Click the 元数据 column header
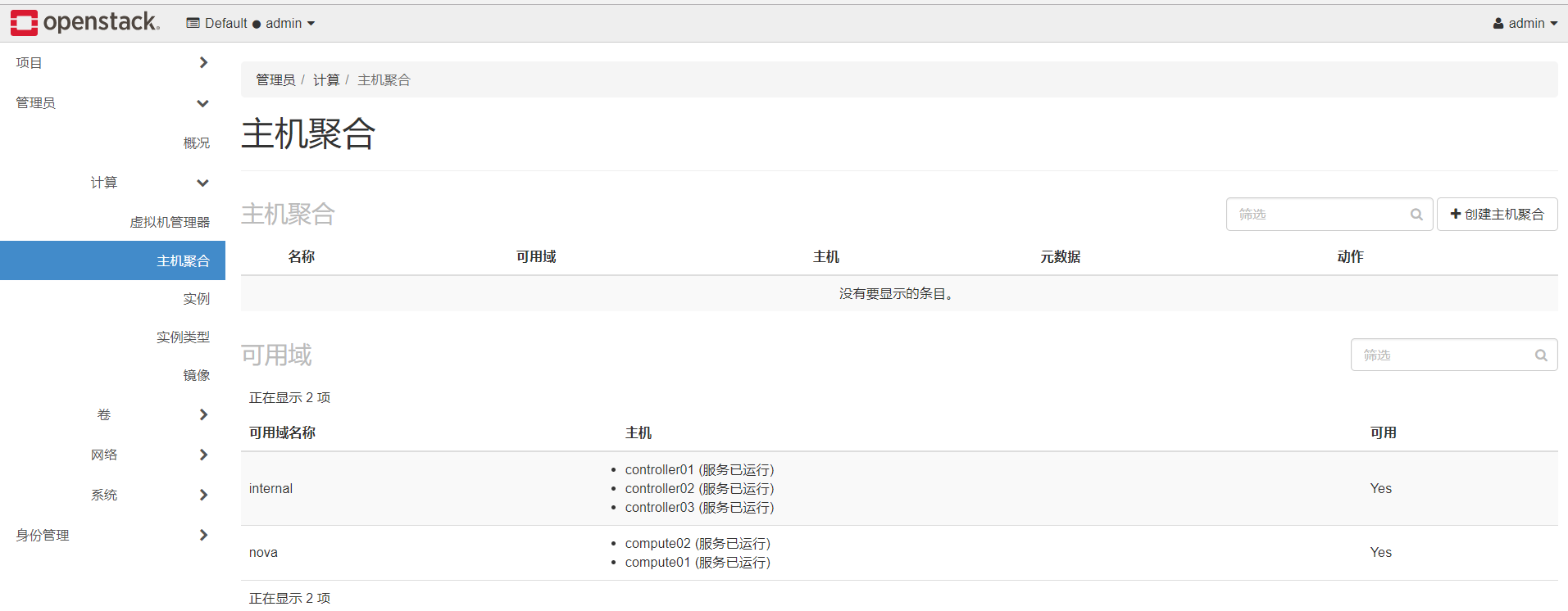Viewport: 1568px width, 611px height. (x=1061, y=256)
